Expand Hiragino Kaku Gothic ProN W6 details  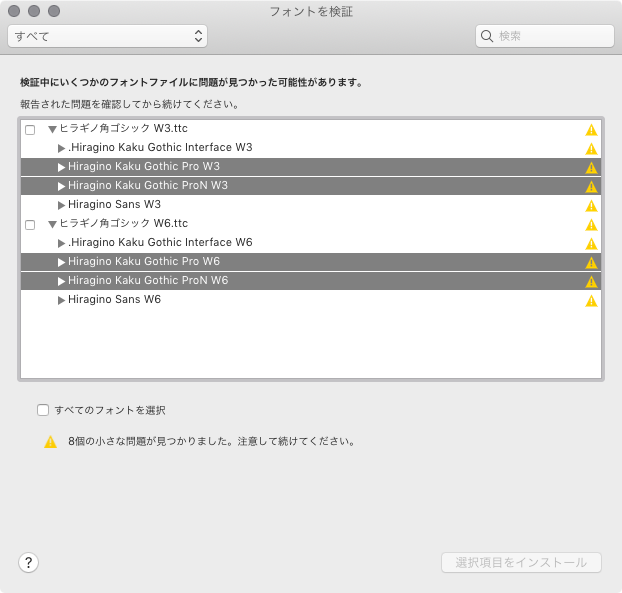61,281
